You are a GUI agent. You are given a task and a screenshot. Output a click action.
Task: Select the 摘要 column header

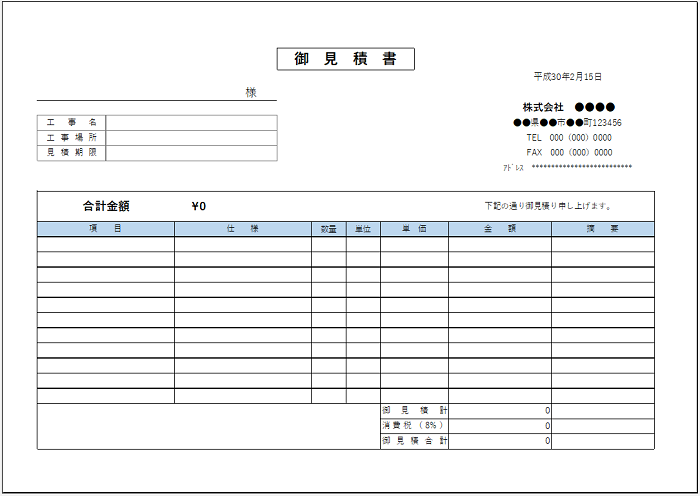click(x=602, y=229)
